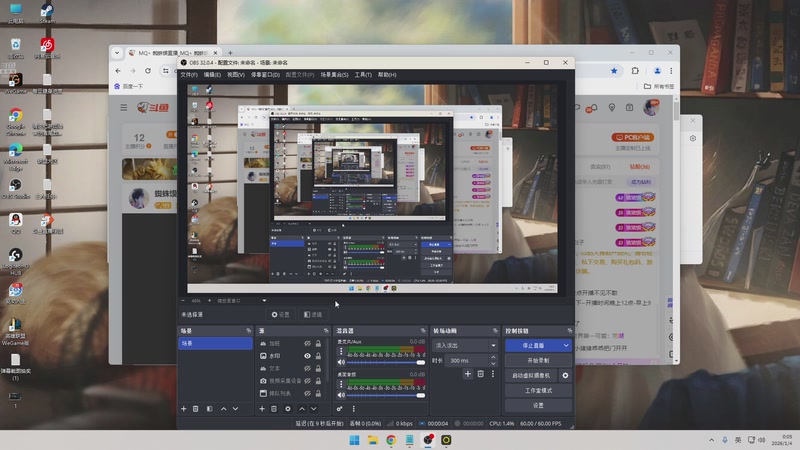Increase 时长 with spinner up arrow
Image resolution: width=800 pixels, height=450 pixels.
point(493,358)
